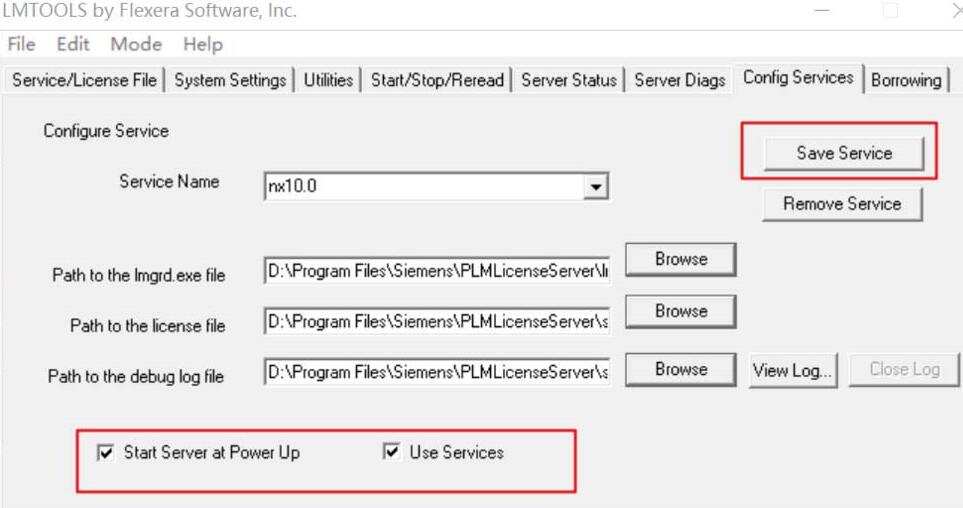Toggle Start Server at Power Up checkbox
963x508 pixels.
[x=106, y=453]
